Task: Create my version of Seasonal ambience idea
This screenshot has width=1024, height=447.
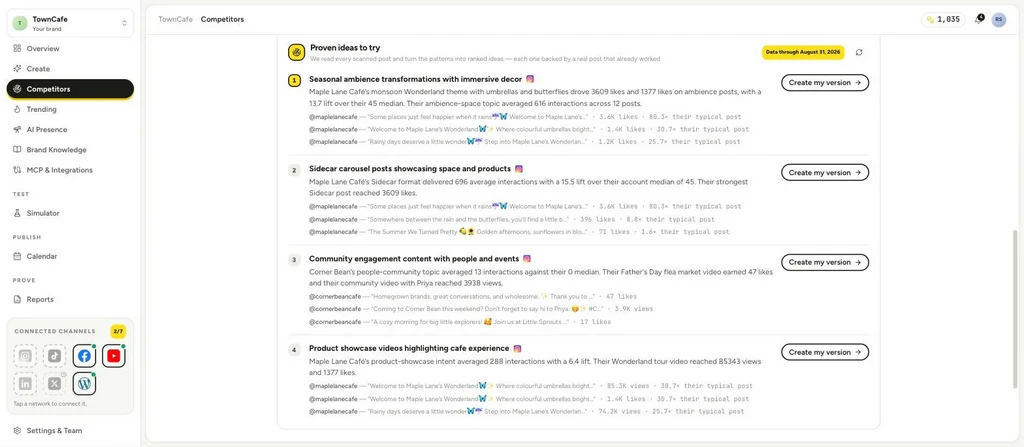Action: click(825, 82)
